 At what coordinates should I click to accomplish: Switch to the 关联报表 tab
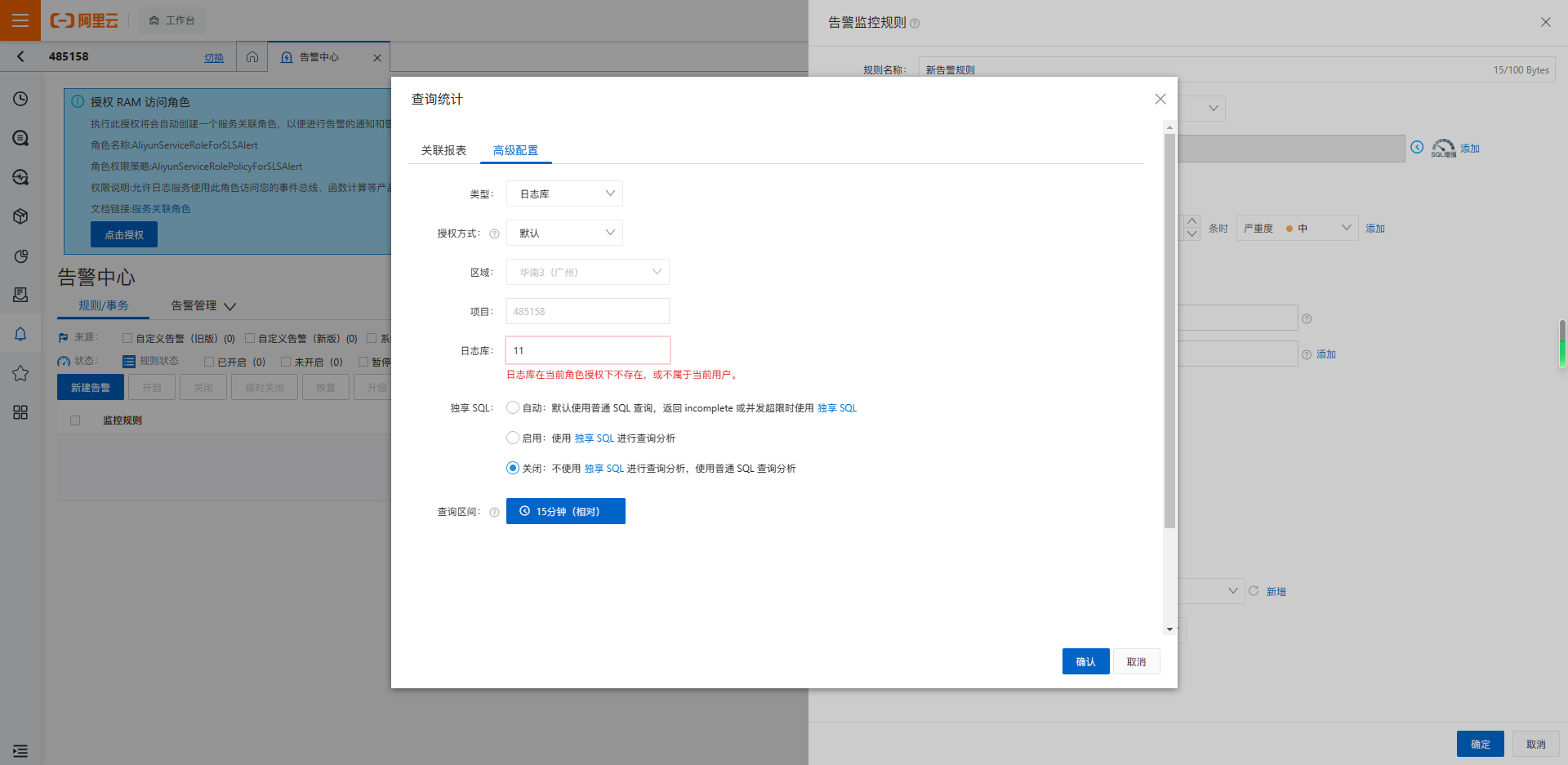pyautogui.click(x=443, y=150)
